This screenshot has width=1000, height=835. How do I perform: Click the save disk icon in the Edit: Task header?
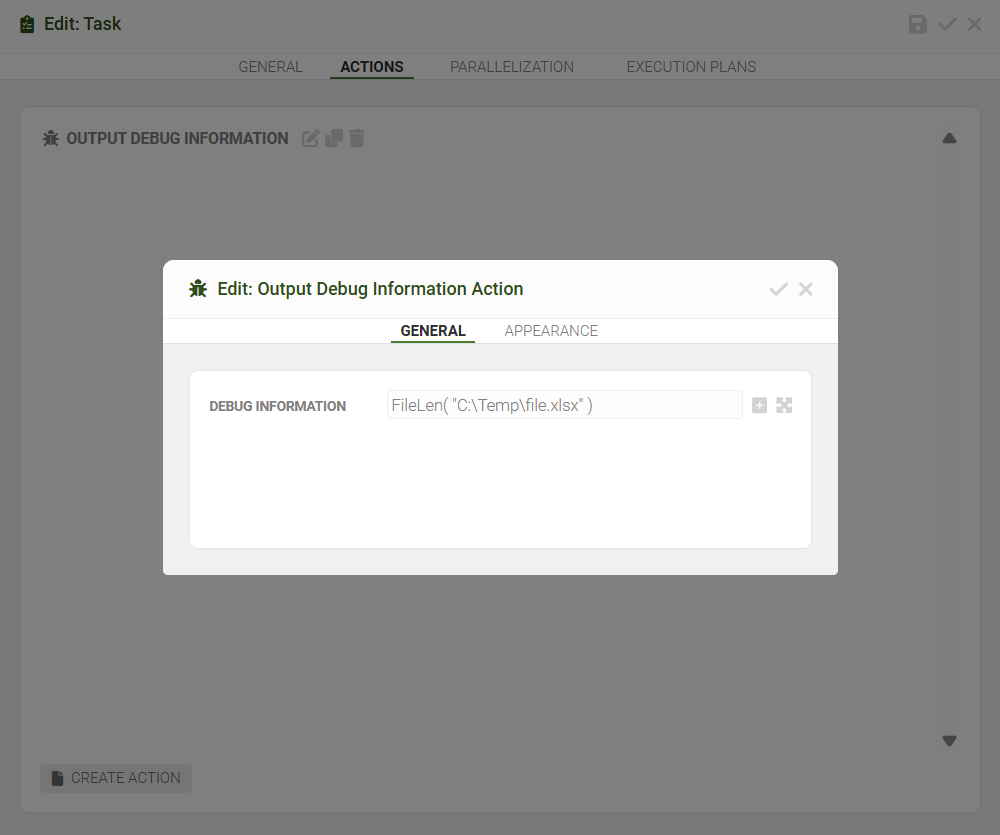[x=918, y=24]
